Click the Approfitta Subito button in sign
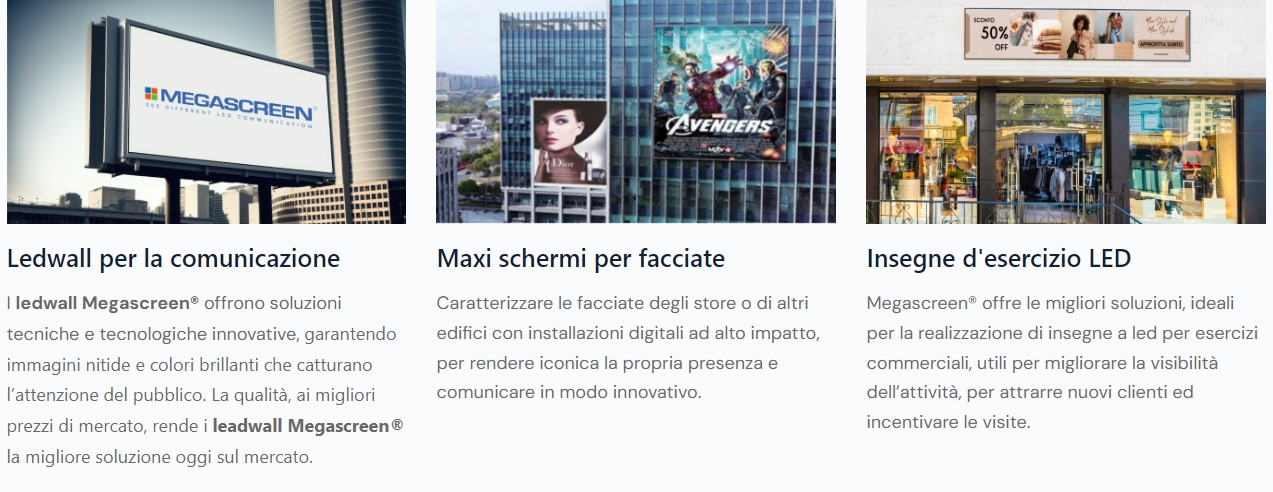Screen dimensions: 1273x492 click(1160, 45)
